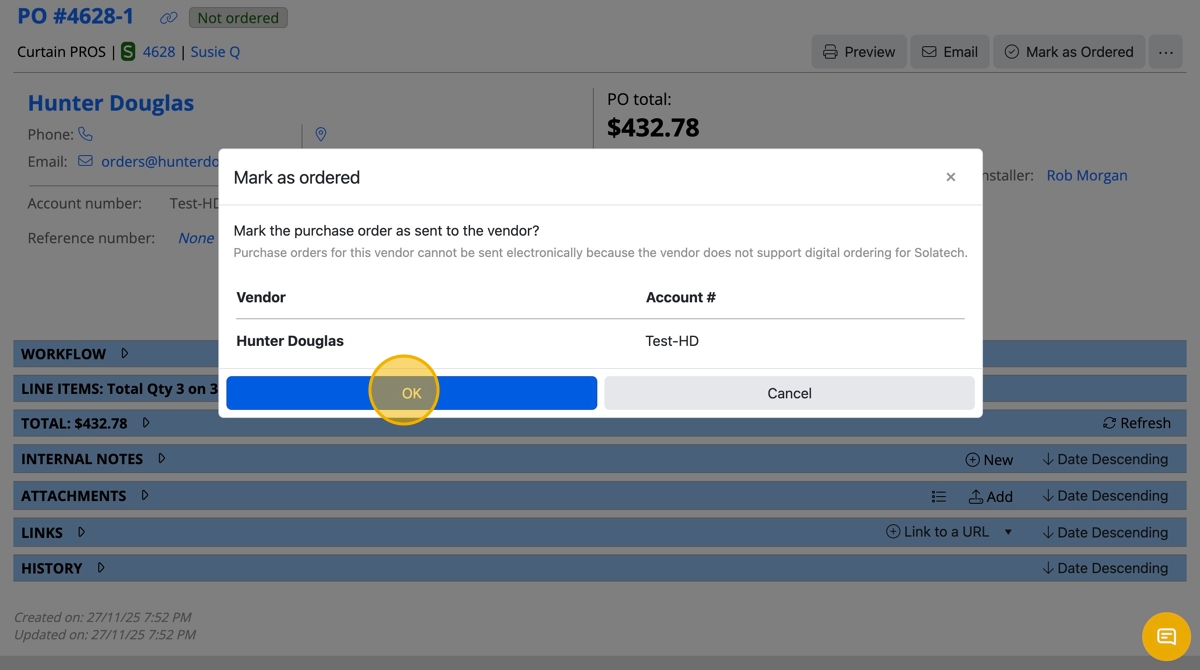The height and width of the screenshot is (670, 1200).
Task: Open installer Rob Morgan link
Action: tap(1087, 175)
